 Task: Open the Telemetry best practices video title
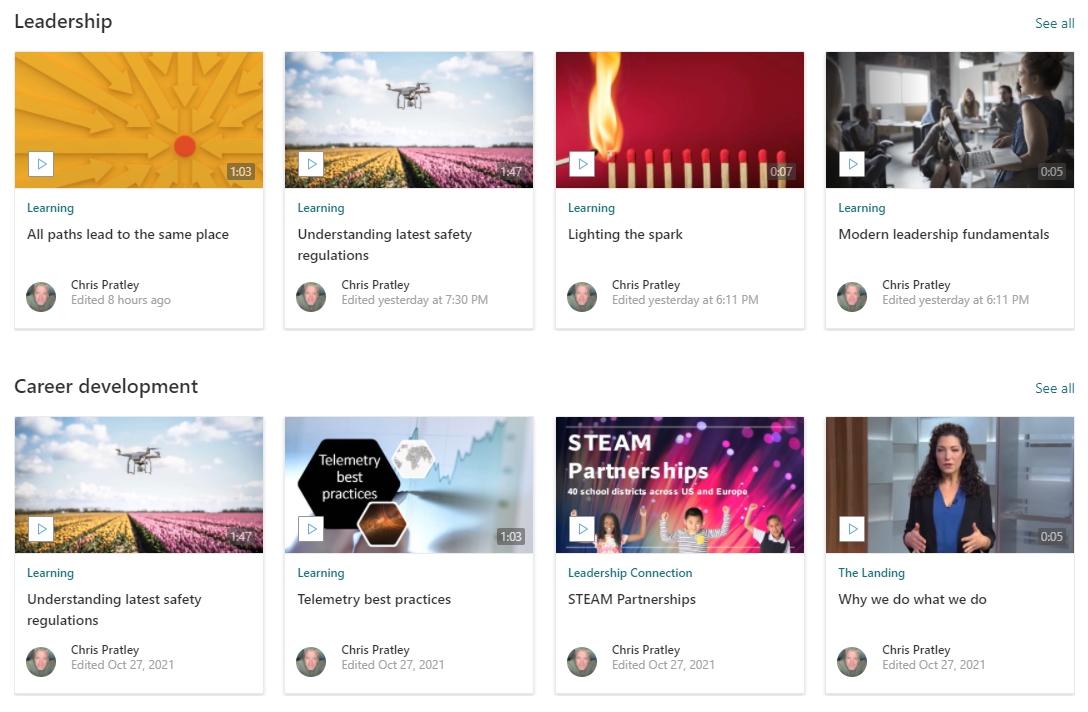pos(374,599)
